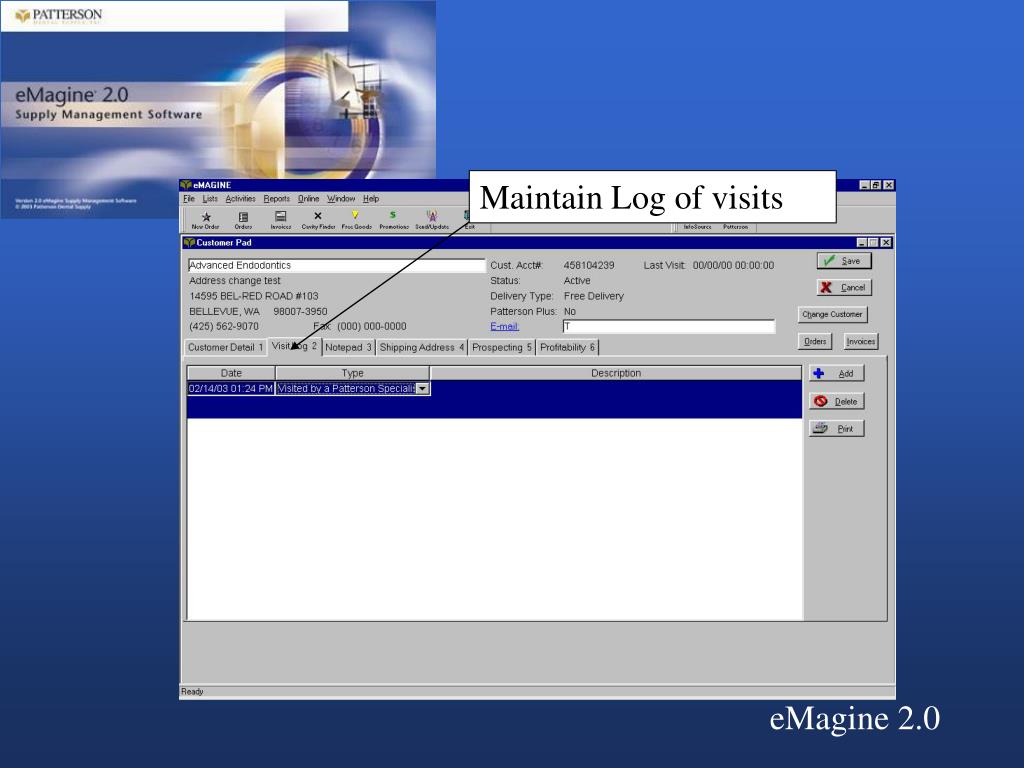
Task: Click the Cancel button
Action: click(x=844, y=287)
